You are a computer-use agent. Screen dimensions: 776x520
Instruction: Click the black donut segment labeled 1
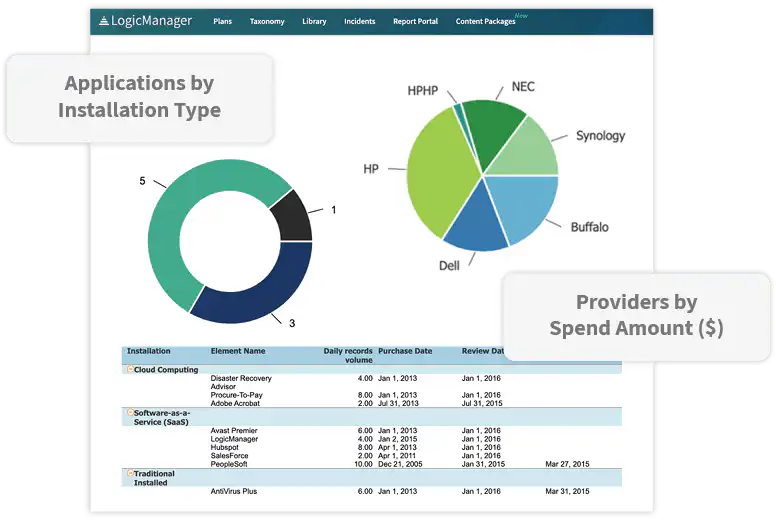coord(294,218)
